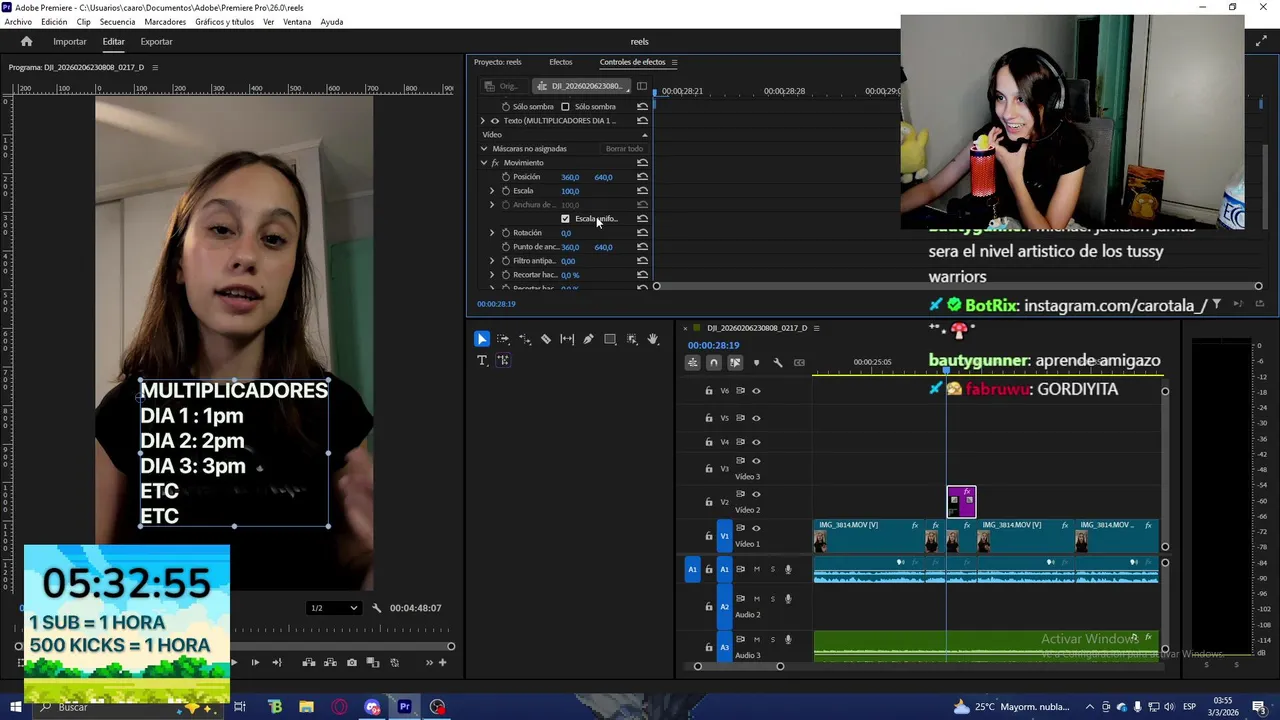The image size is (1280, 720).
Task: Click Go to Out point button
Action: coord(277,662)
